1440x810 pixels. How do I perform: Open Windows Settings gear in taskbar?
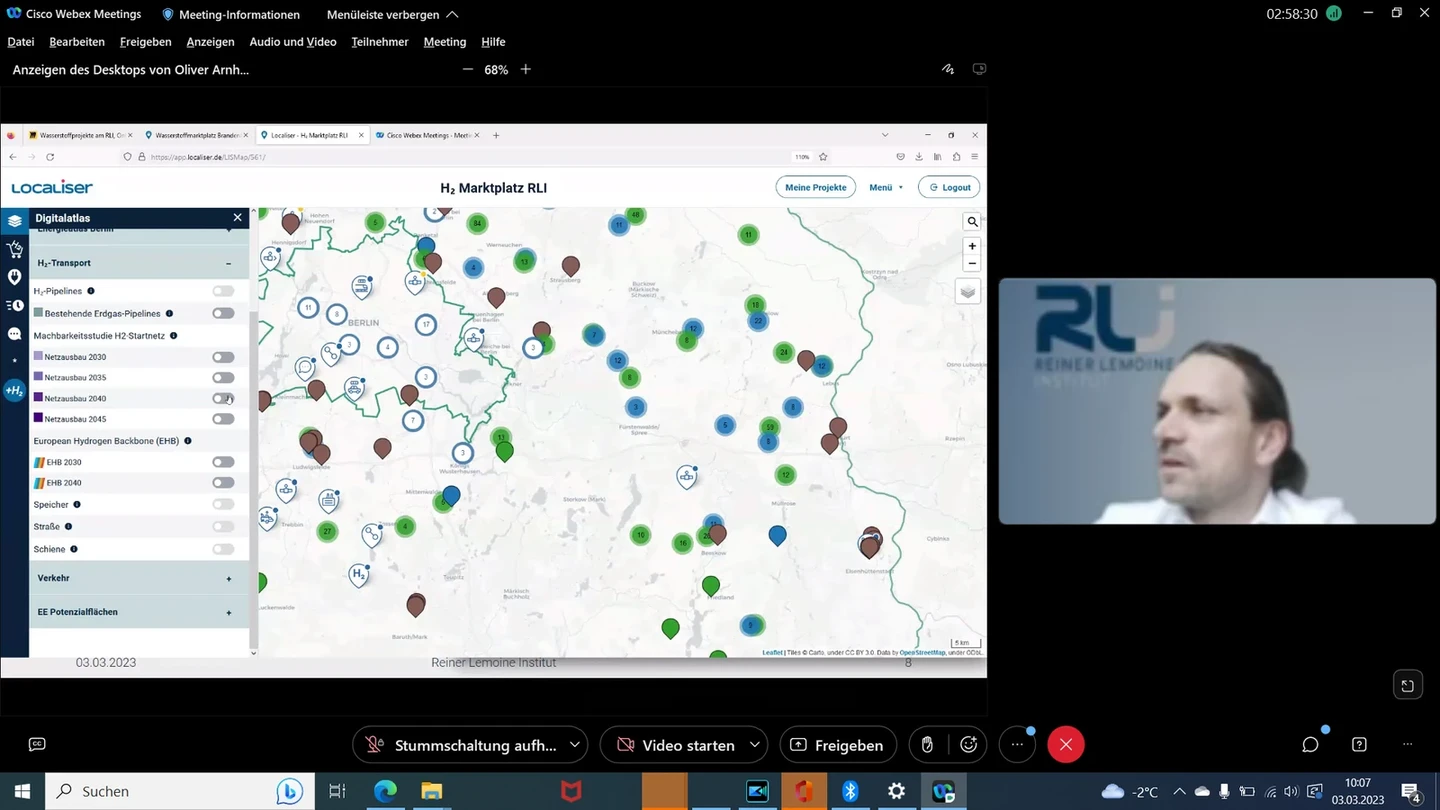pyautogui.click(x=896, y=791)
